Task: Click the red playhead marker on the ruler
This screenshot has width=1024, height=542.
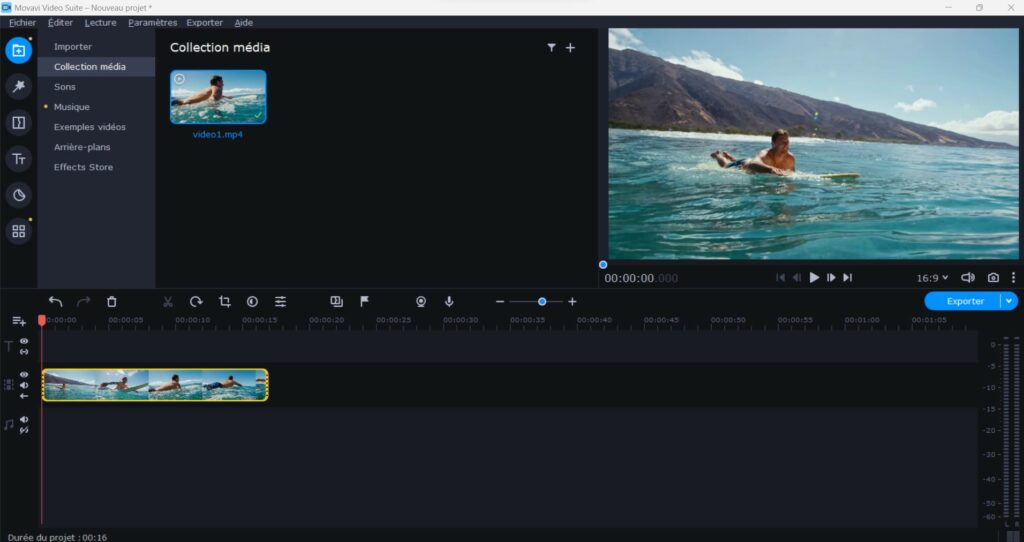Action: [42, 320]
